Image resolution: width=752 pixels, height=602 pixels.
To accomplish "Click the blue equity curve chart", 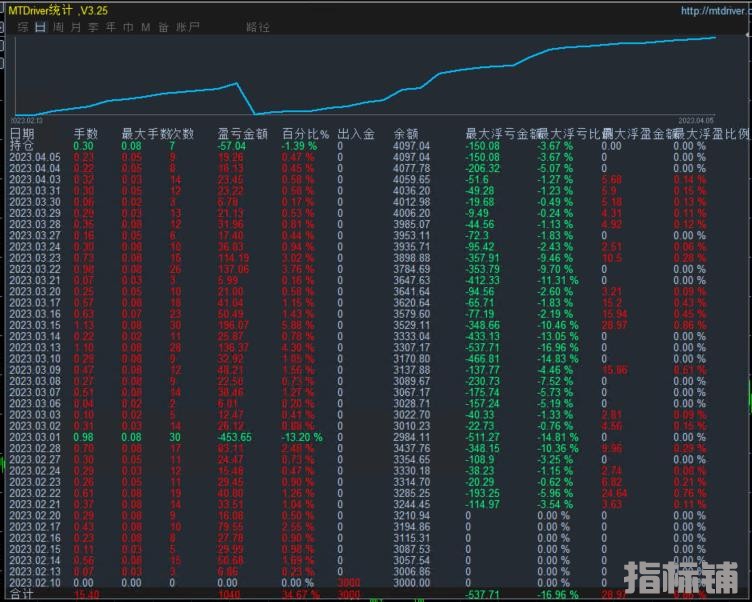I will pos(365,76).
